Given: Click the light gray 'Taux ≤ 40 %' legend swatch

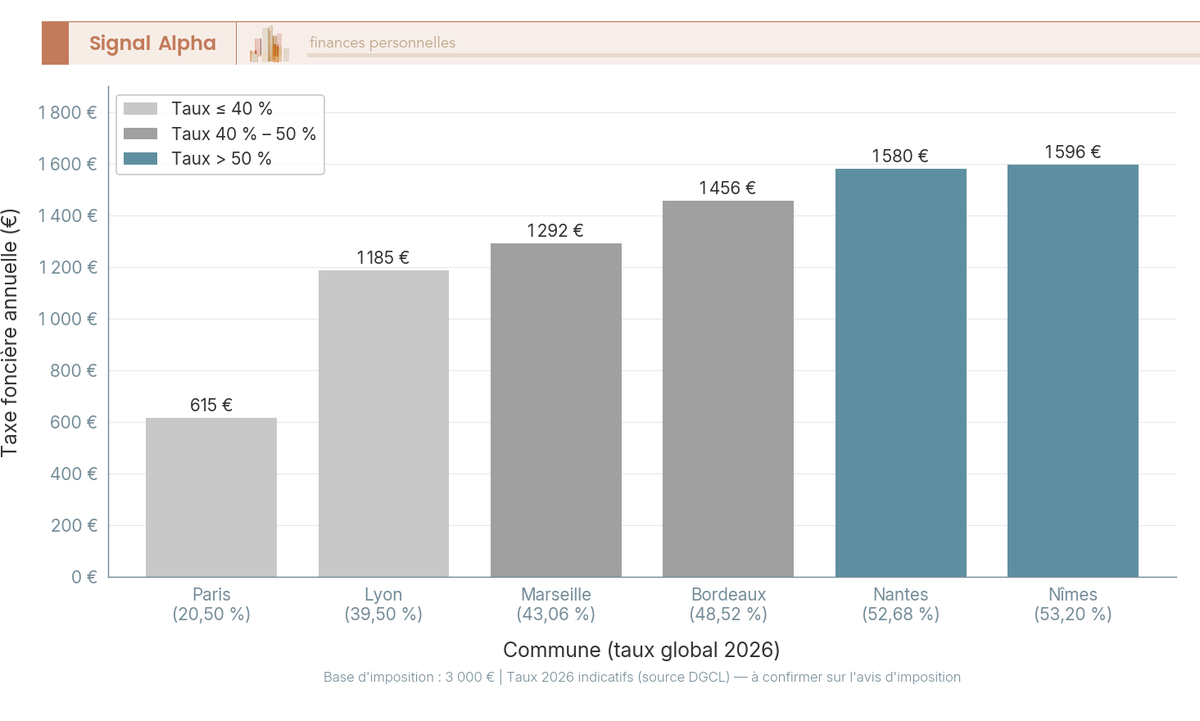Looking at the screenshot, I should coord(141,109).
